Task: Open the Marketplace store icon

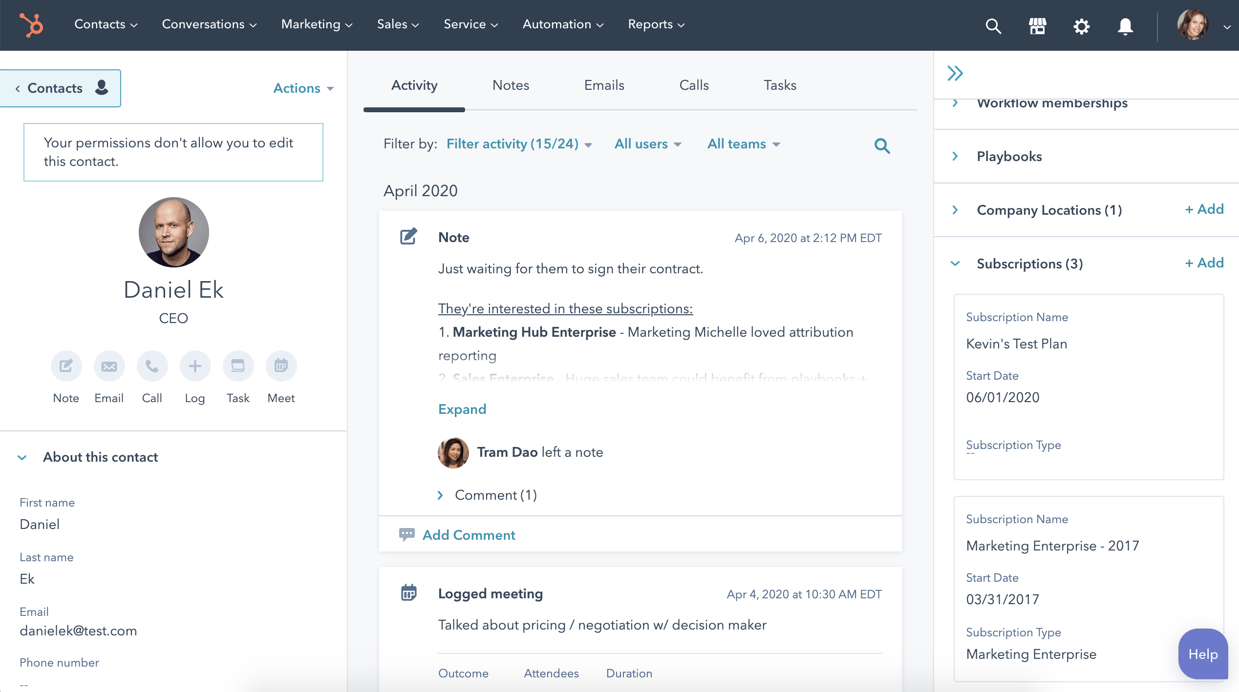Action: pos(1037,27)
